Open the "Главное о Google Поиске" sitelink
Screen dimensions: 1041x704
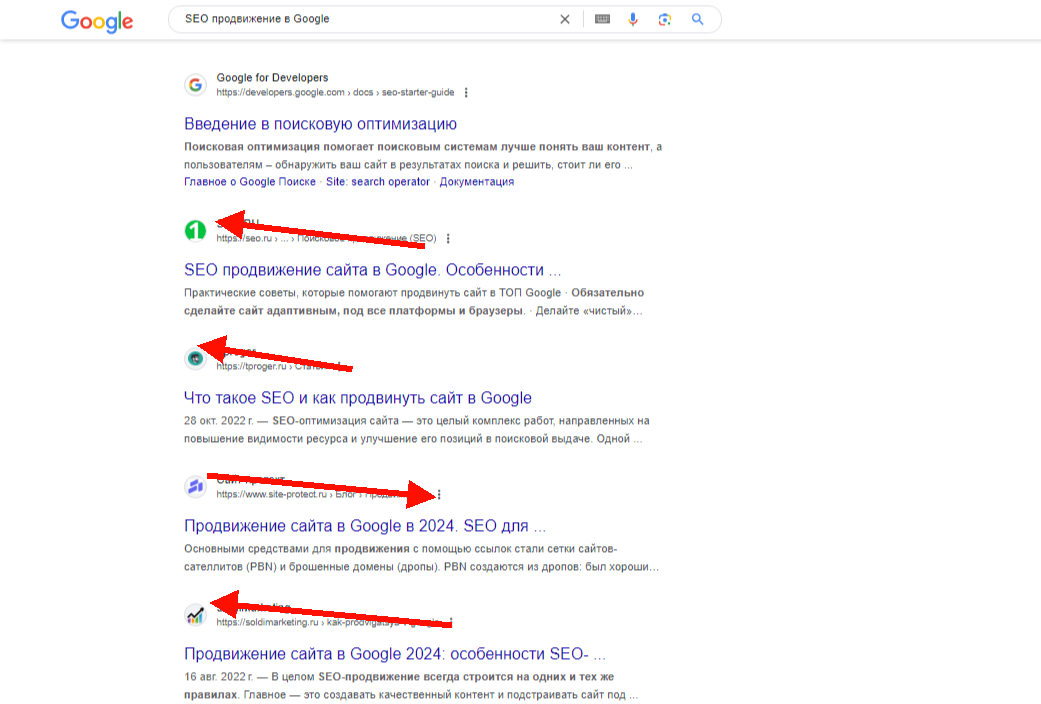click(x=249, y=182)
